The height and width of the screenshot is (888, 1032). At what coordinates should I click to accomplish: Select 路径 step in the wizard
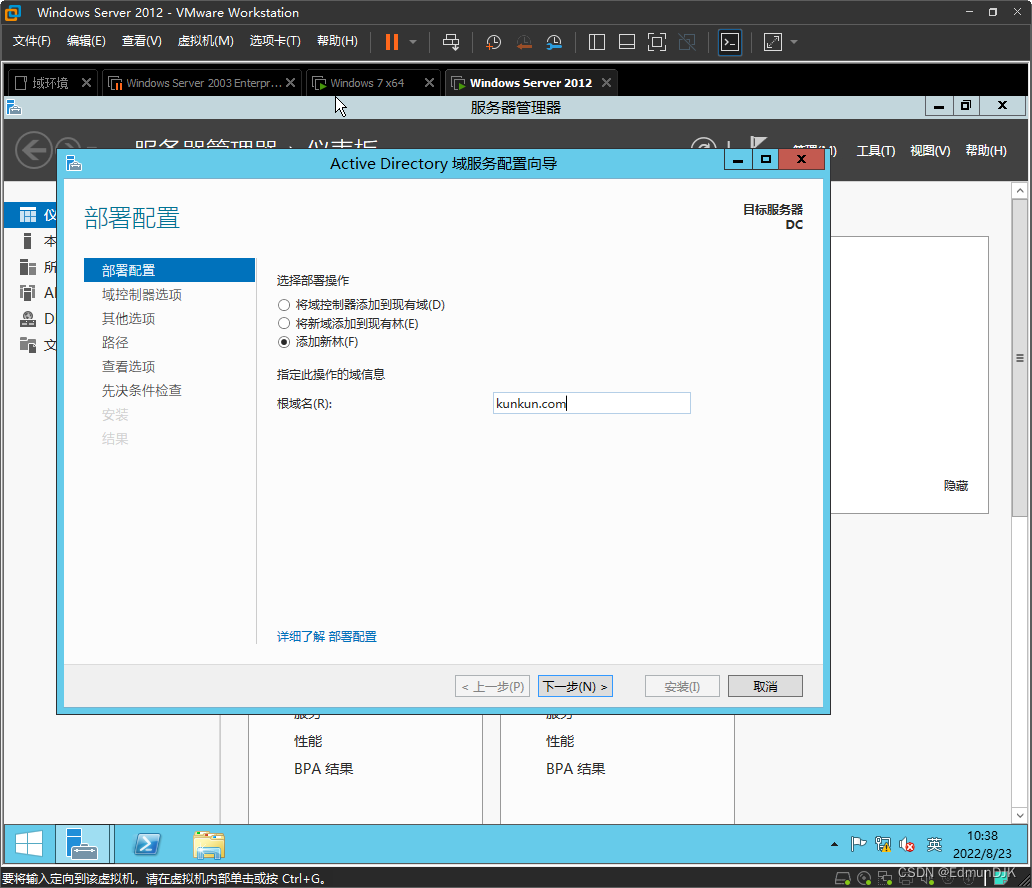(115, 342)
